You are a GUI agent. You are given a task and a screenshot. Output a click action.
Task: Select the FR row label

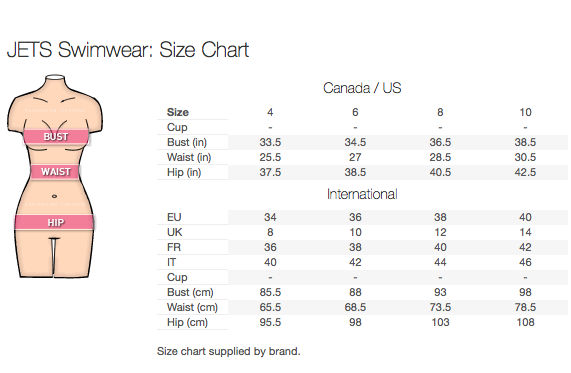(174, 247)
